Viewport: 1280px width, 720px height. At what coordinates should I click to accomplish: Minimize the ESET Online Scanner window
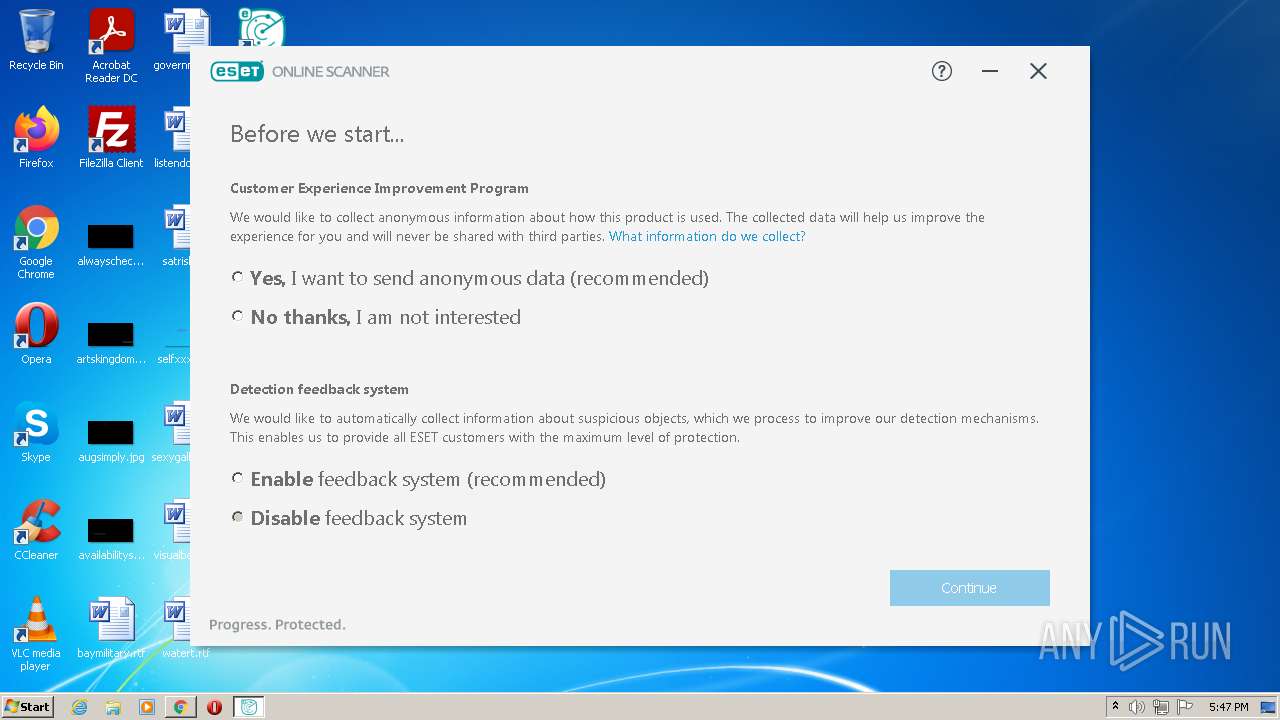tap(990, 71)
